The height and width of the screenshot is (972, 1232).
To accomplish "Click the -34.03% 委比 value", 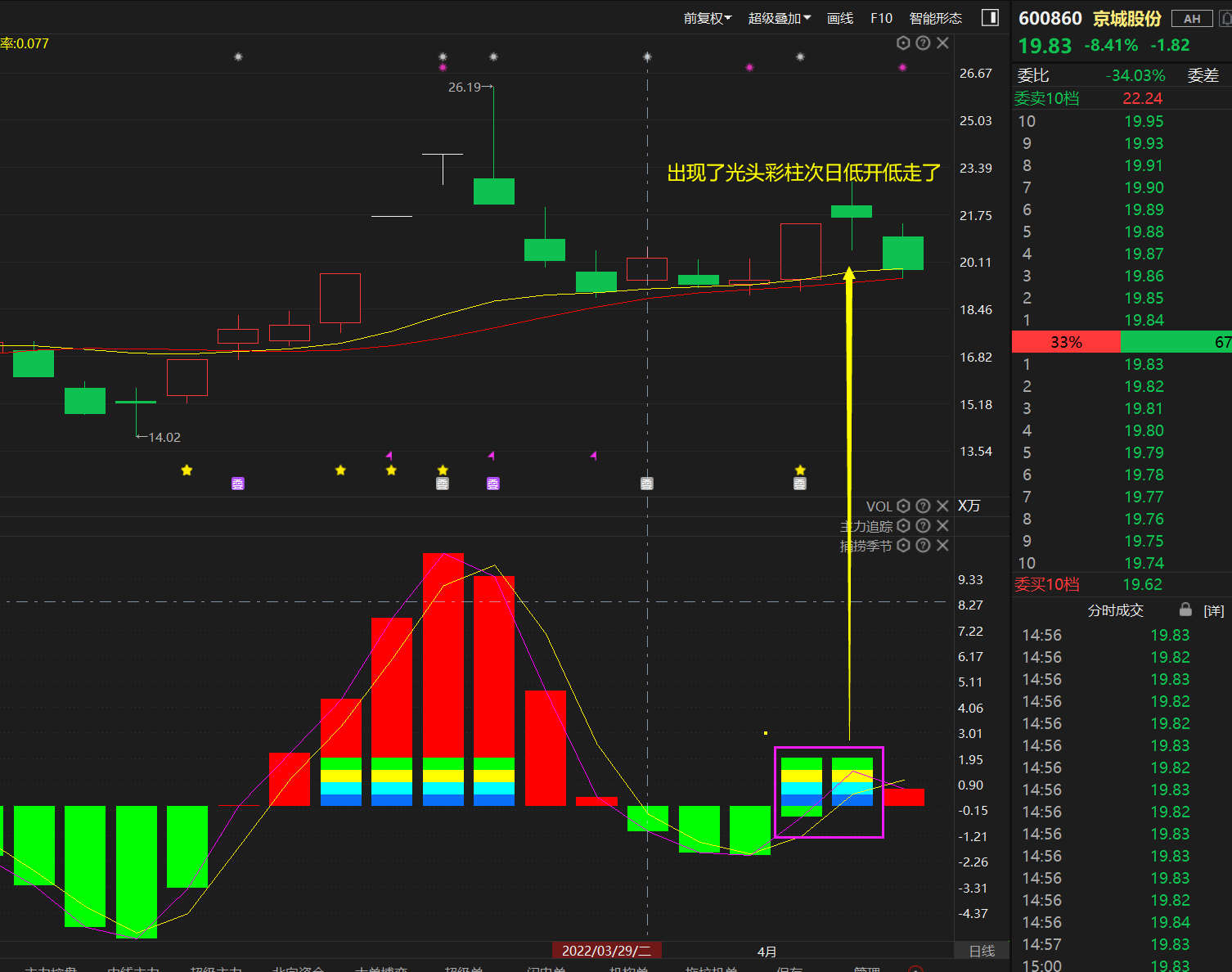I will point(1135,75).
